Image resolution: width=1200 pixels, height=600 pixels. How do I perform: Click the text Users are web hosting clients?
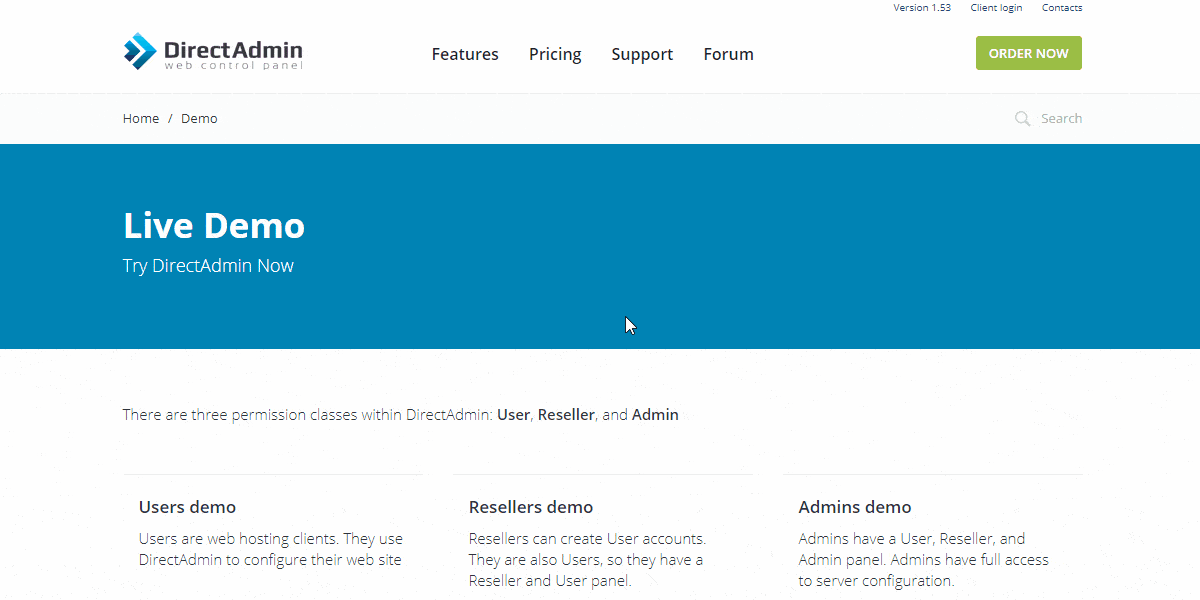point(239,538)
